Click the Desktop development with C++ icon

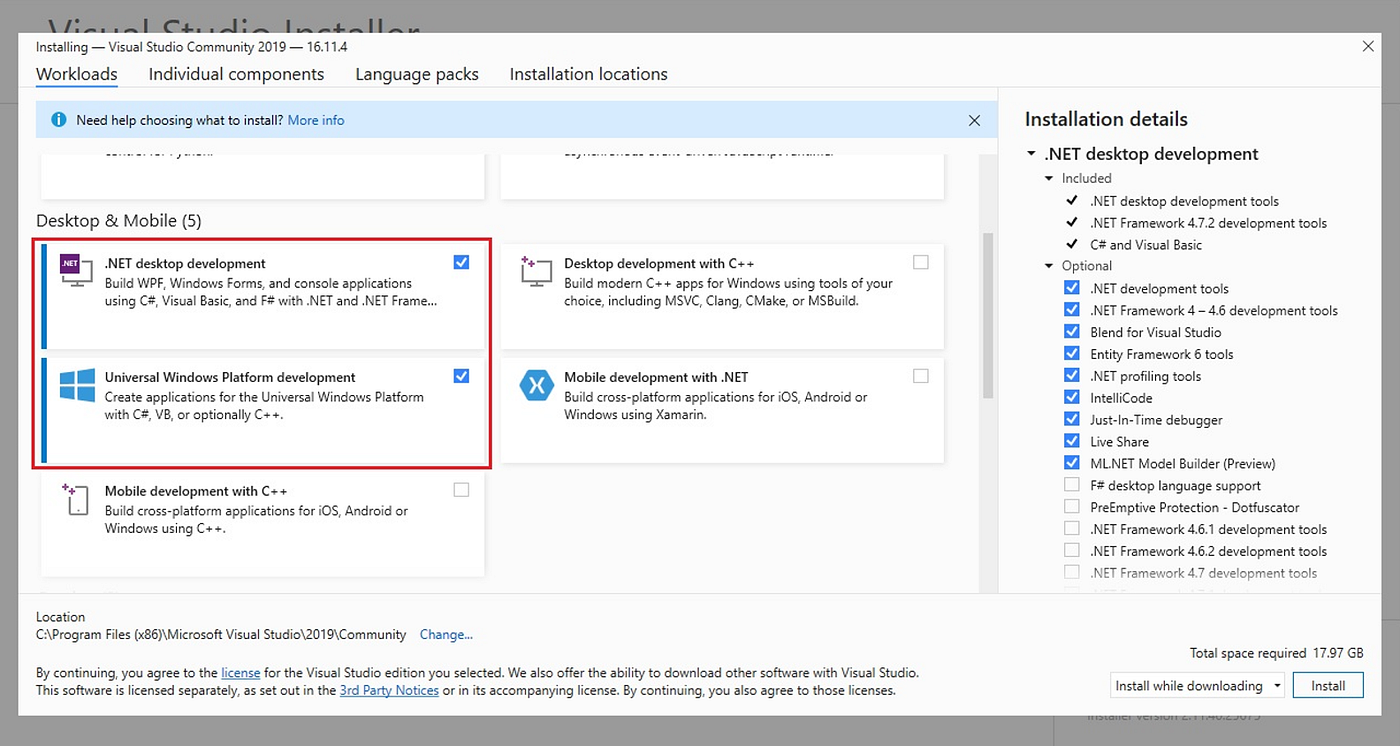pyautogui.click(x=536, y=271)
